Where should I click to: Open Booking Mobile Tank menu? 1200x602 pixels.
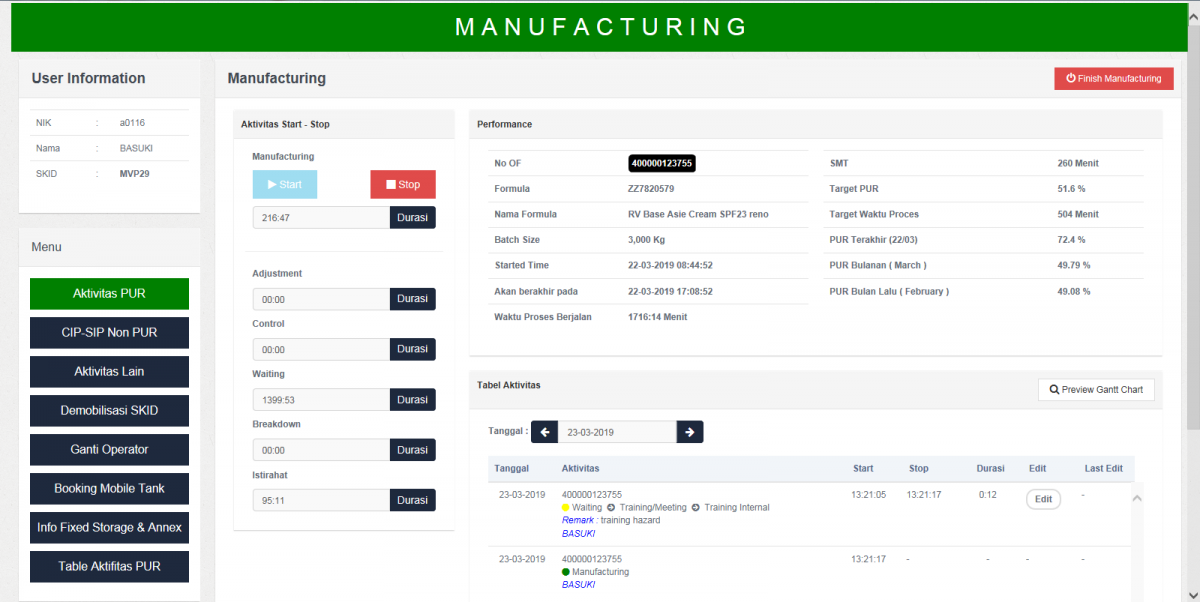(109, 488)
